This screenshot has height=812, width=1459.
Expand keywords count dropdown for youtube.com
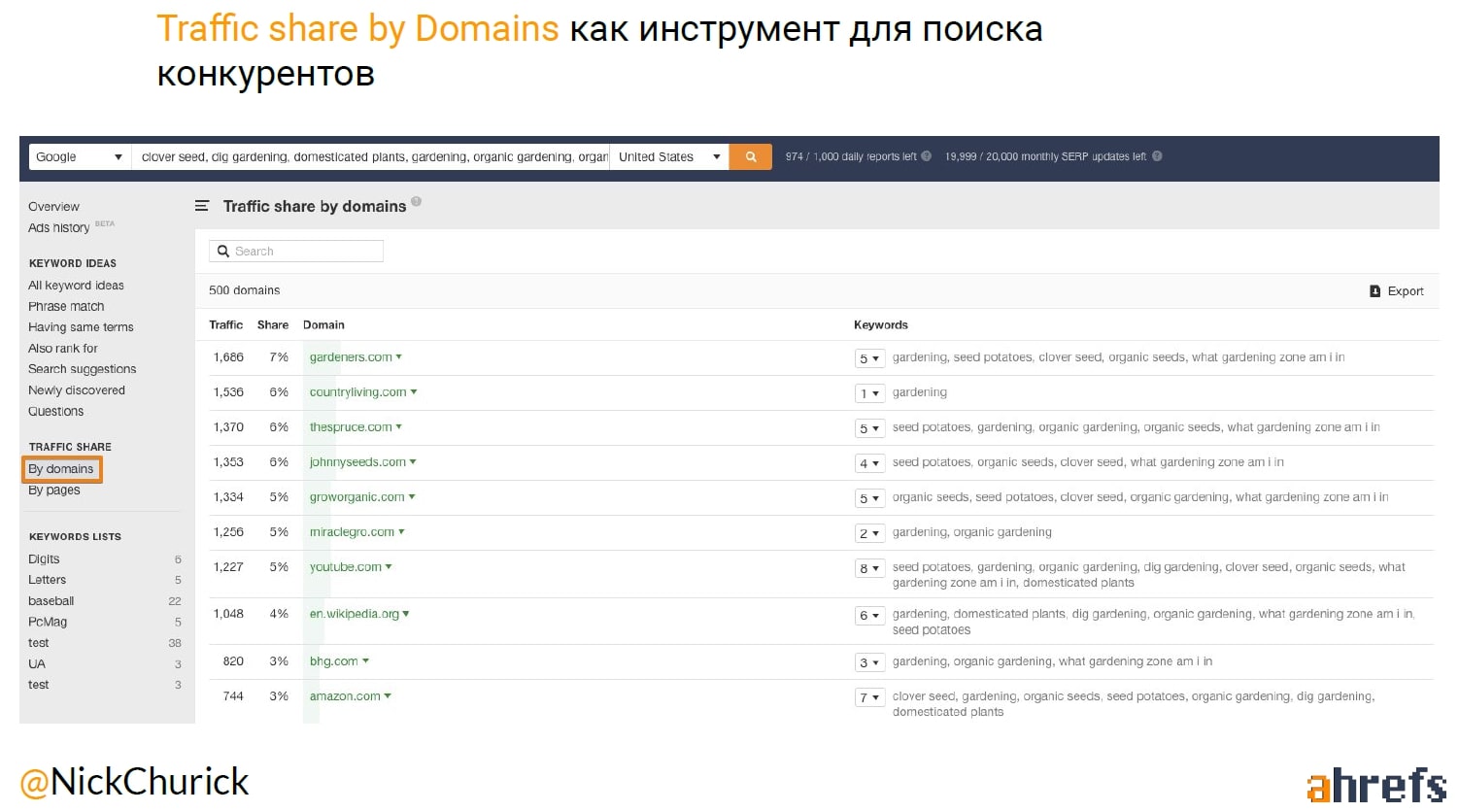[x=868, y=568]
